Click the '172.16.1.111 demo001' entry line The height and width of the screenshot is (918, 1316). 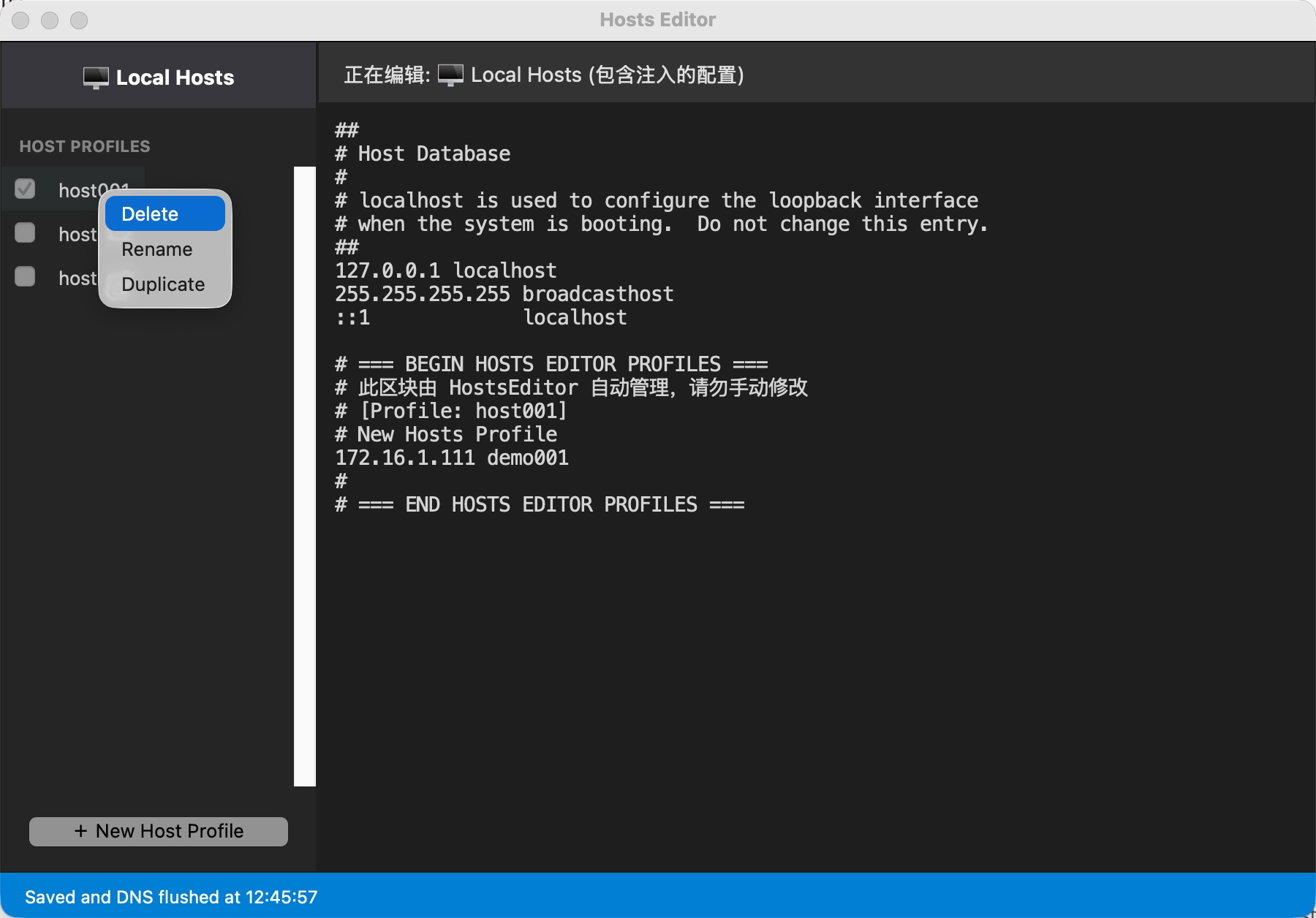452,458
